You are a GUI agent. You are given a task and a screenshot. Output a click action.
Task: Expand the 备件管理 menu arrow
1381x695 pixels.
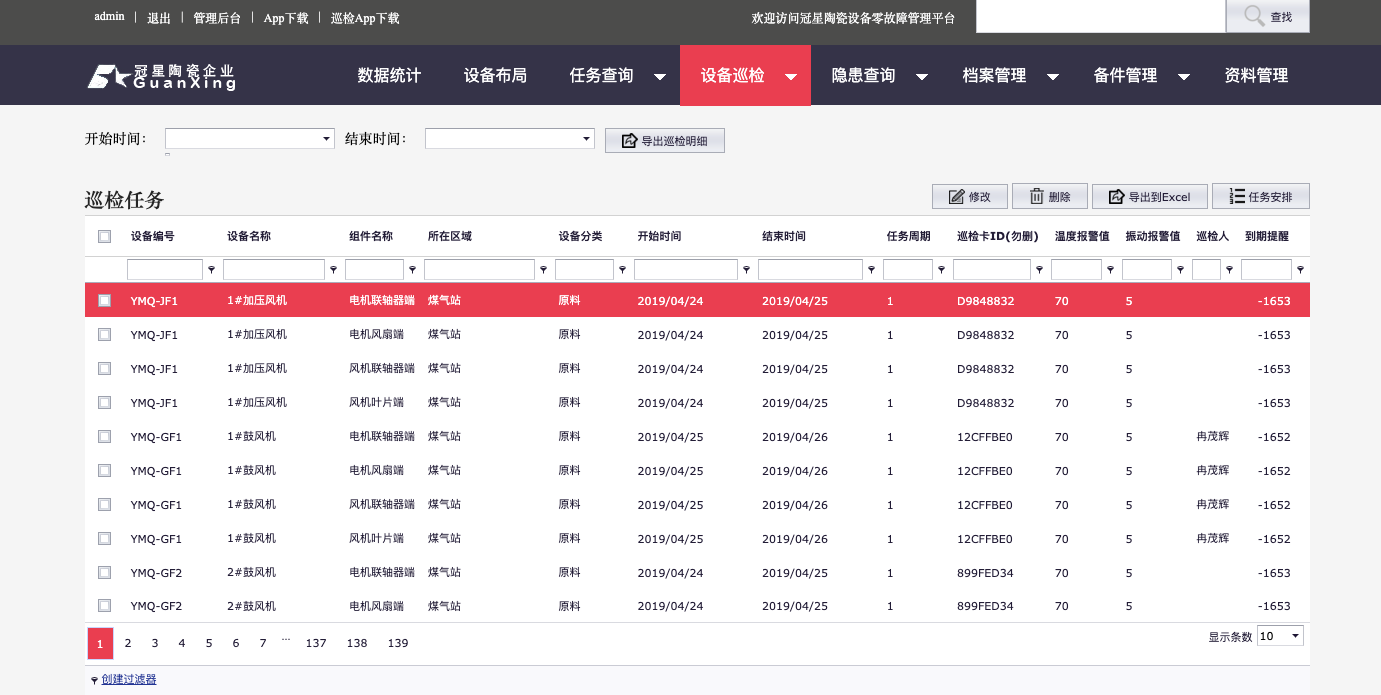(x=1184, y=76)
